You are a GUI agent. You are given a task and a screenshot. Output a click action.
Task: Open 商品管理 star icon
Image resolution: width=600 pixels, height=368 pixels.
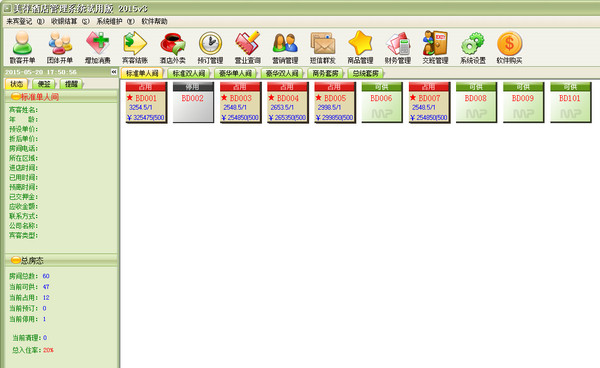(x=360, y=47)
